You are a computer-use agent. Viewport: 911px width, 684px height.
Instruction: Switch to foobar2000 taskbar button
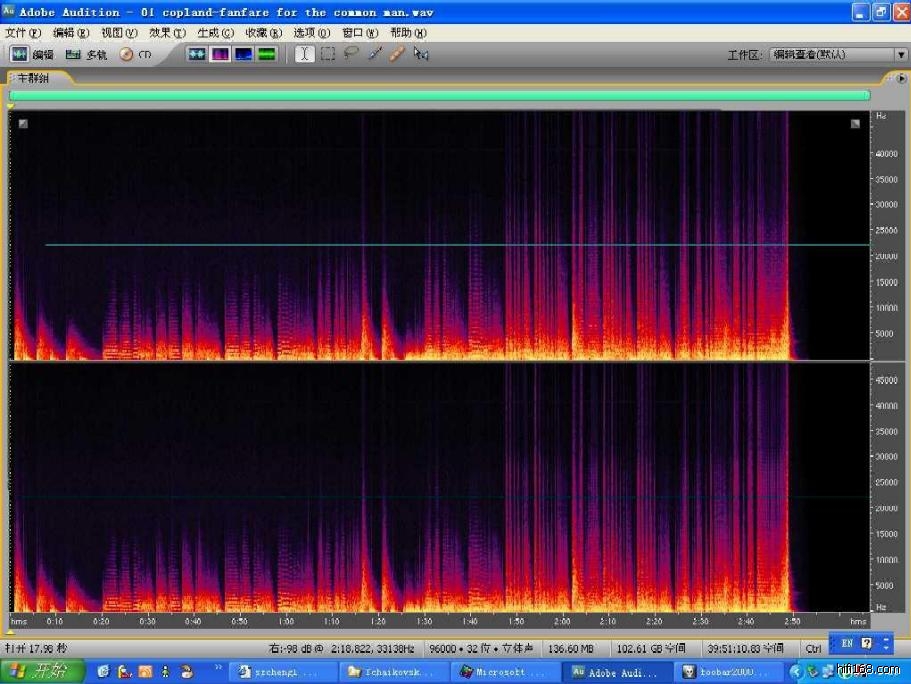(x=729, y=672)
